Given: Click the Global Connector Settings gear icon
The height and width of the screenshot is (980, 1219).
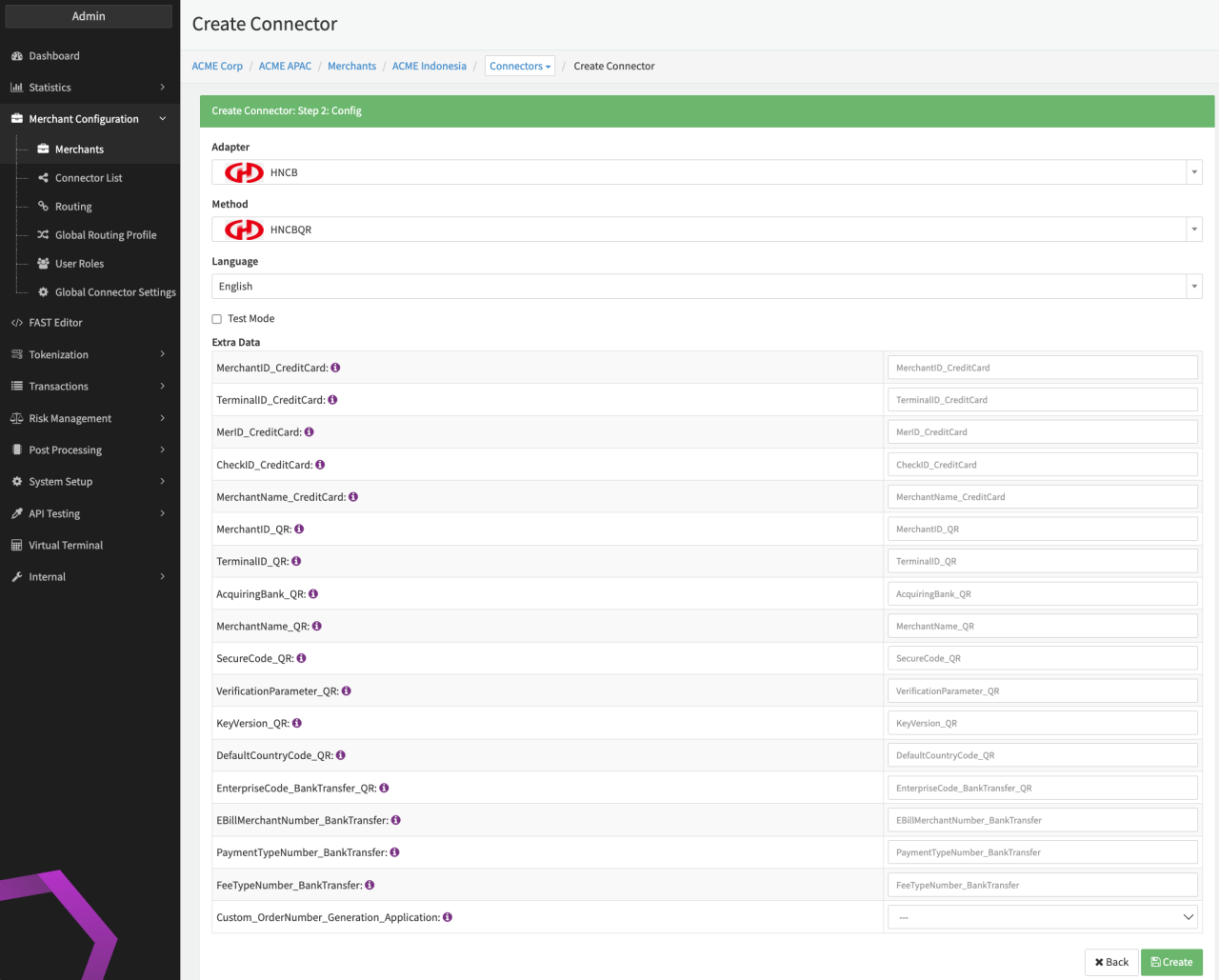Looking at the screenshot, I should [x=43, y=292].
